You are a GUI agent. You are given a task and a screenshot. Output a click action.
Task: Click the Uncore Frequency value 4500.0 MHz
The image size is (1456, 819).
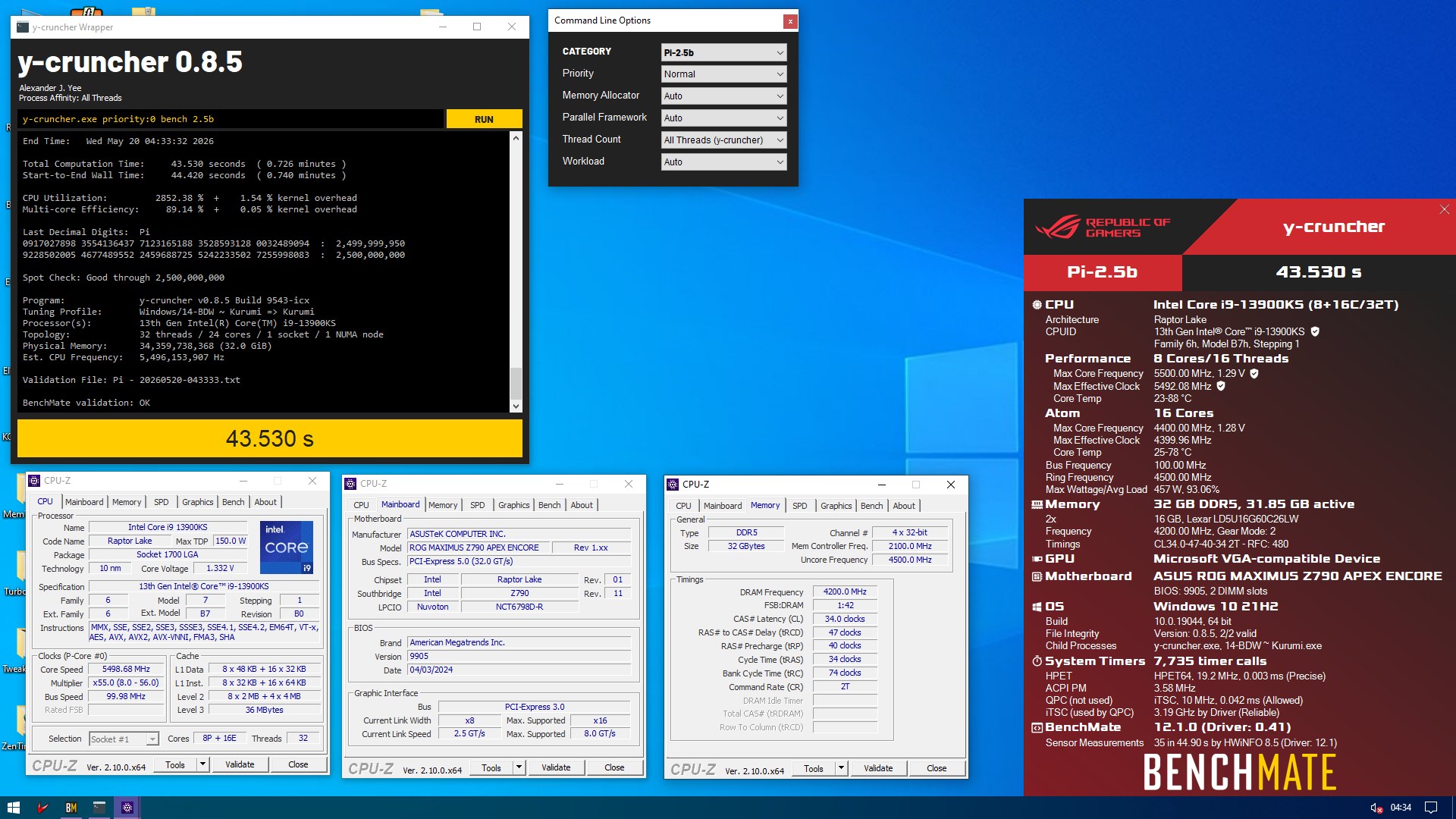[910, 560]
